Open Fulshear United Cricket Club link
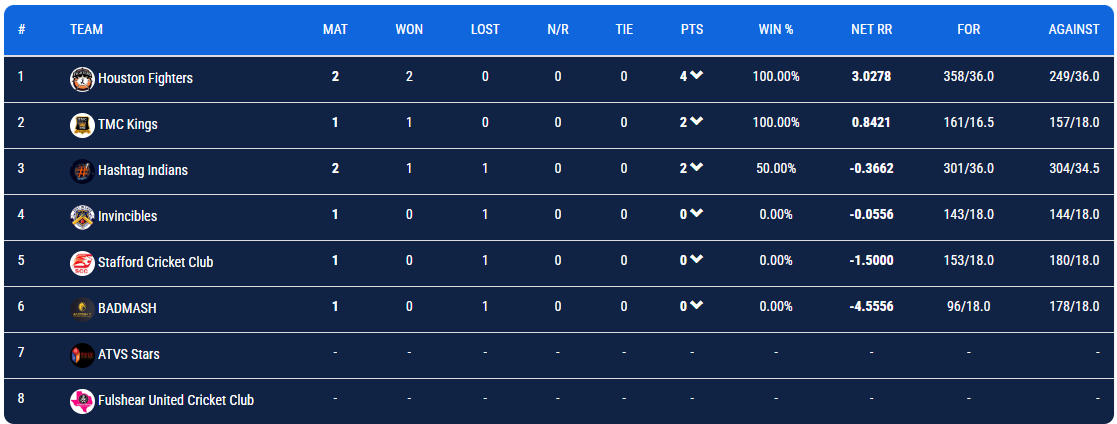 pos(176,400)
